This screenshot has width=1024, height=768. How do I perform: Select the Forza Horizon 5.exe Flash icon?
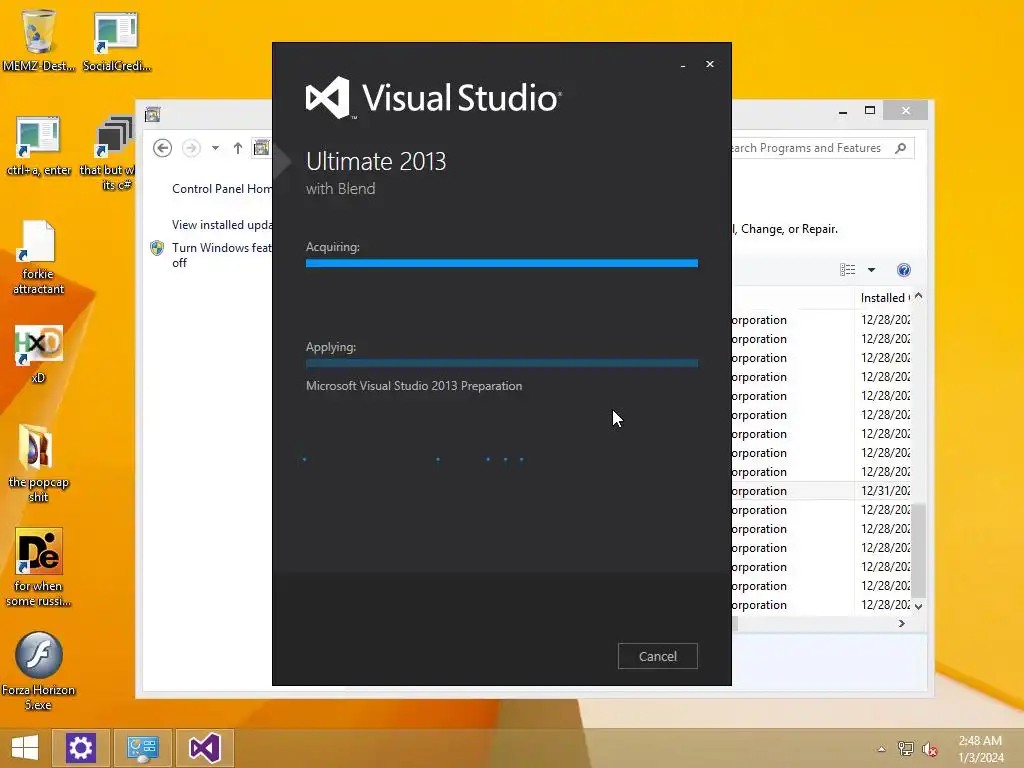(39, 671)
